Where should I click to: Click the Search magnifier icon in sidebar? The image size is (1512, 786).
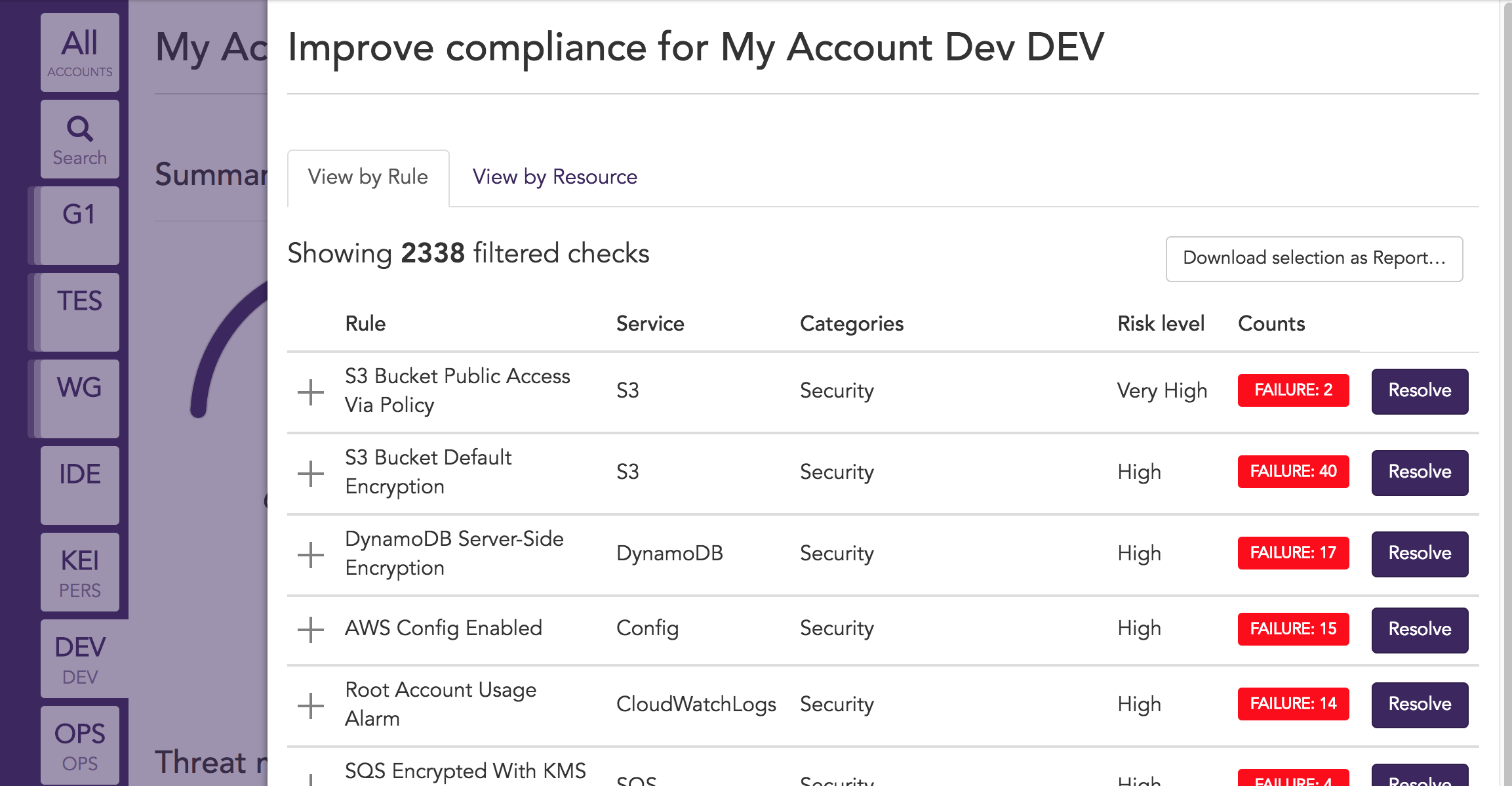click(79, 129)
